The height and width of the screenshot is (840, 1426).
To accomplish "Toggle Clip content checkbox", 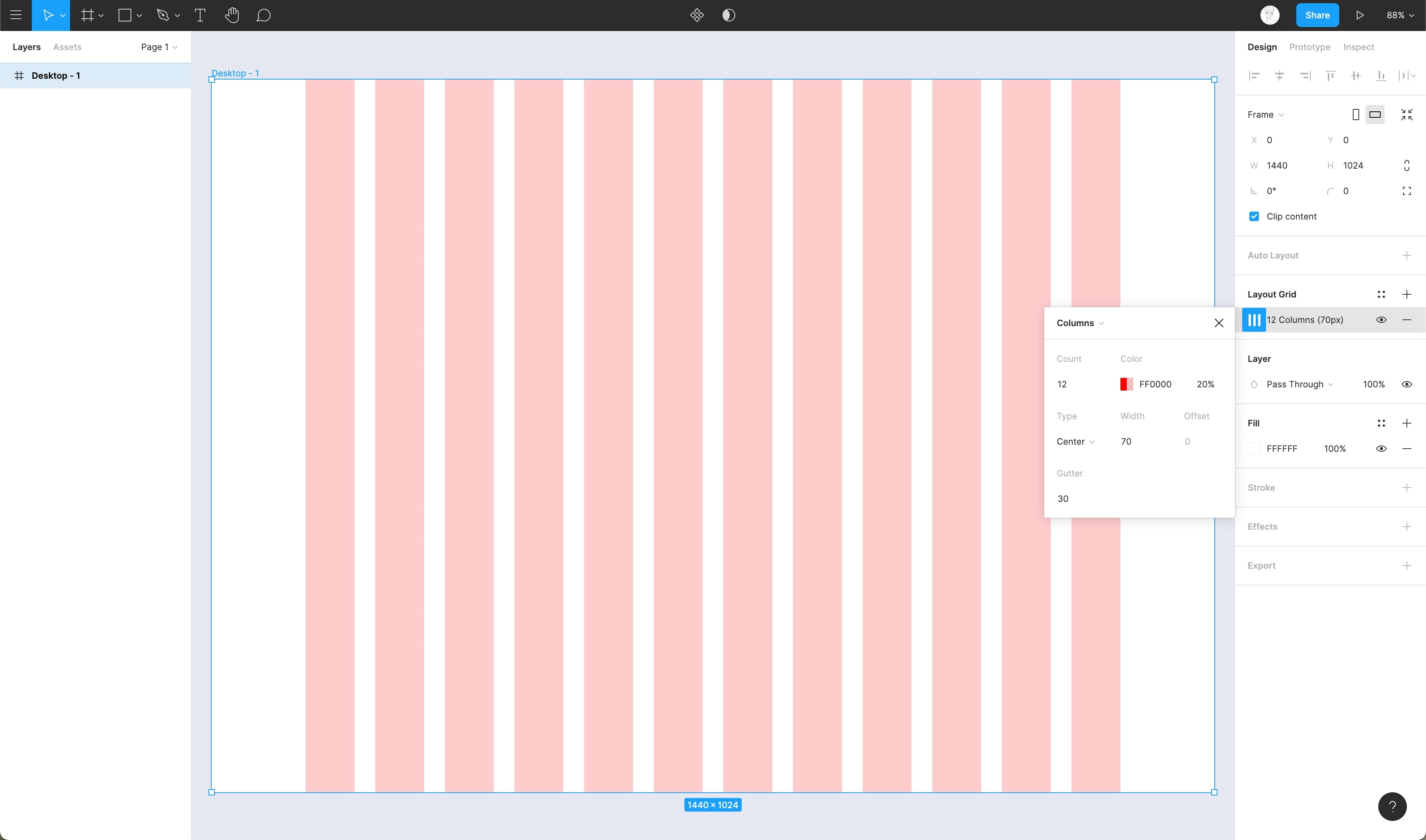I will tap(1254, 216).
